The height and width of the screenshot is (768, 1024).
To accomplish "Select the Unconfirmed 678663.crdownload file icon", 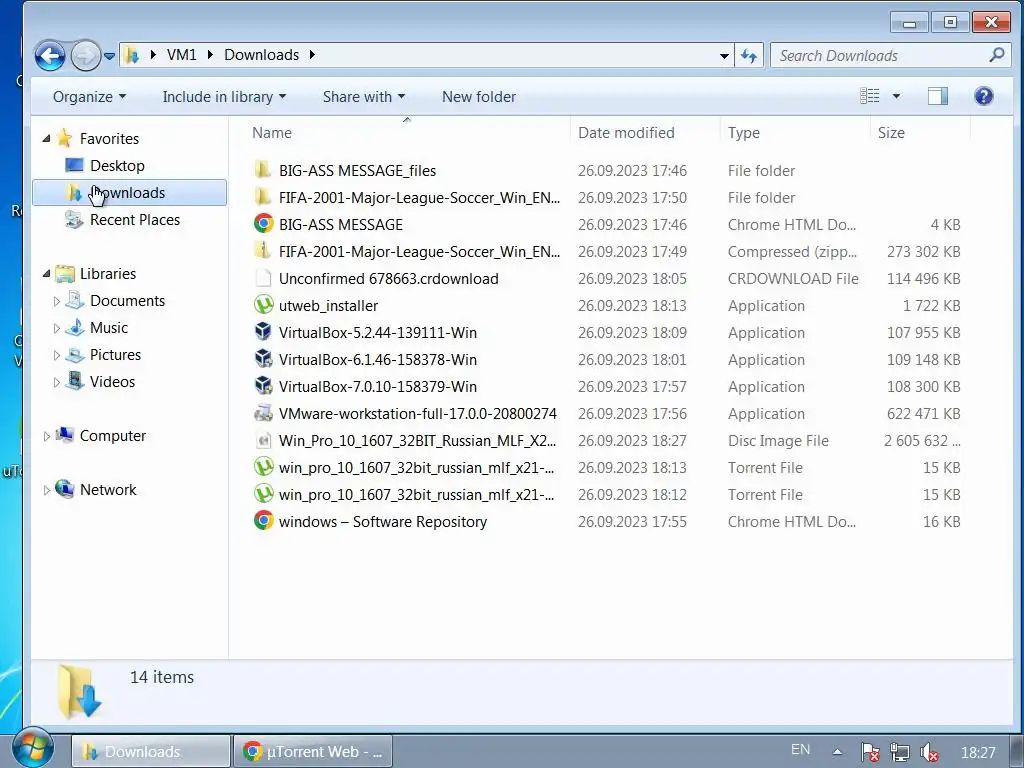I will pos(263,278).
